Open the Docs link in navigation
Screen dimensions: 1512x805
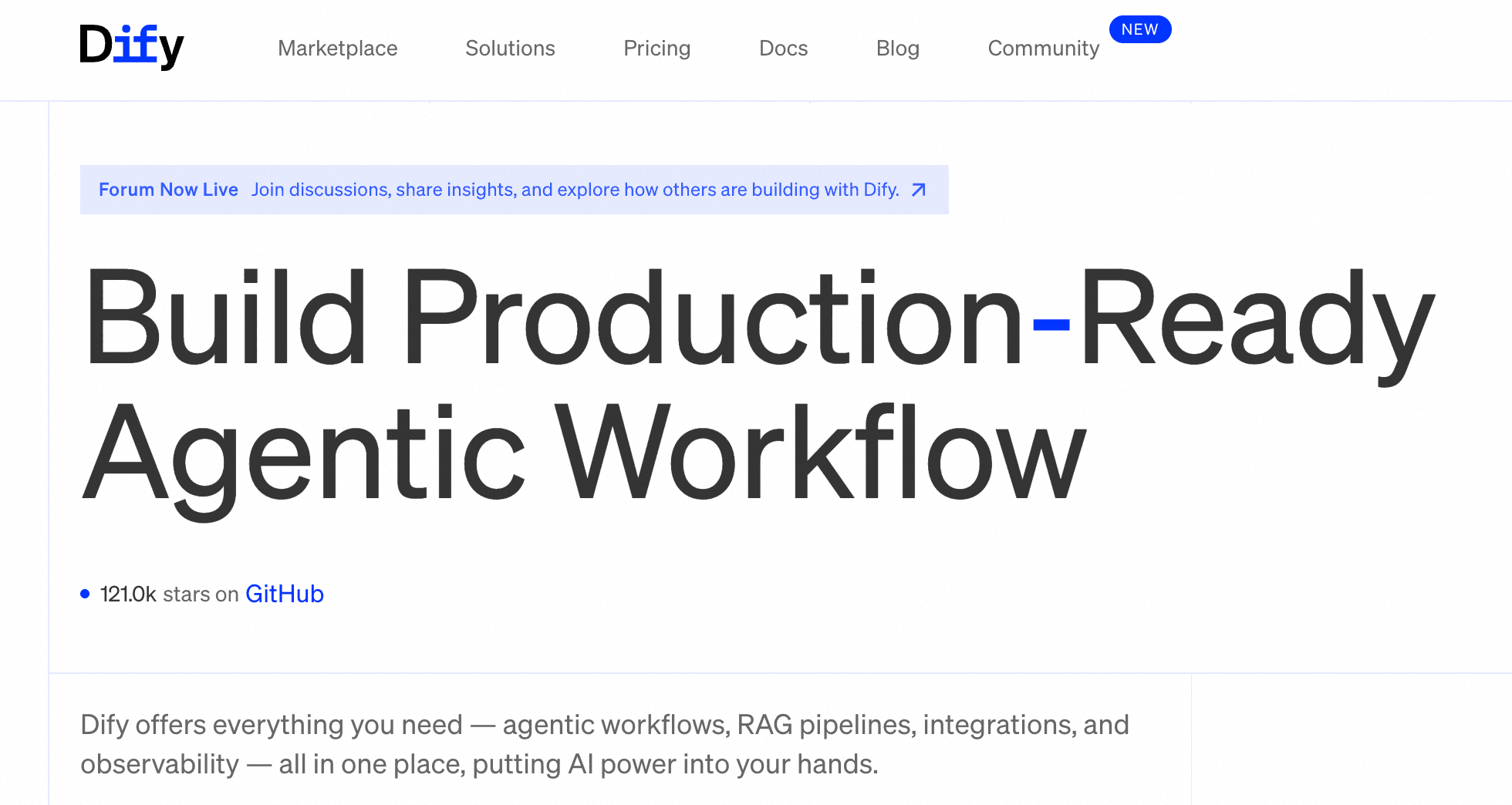tap(783, 49)
